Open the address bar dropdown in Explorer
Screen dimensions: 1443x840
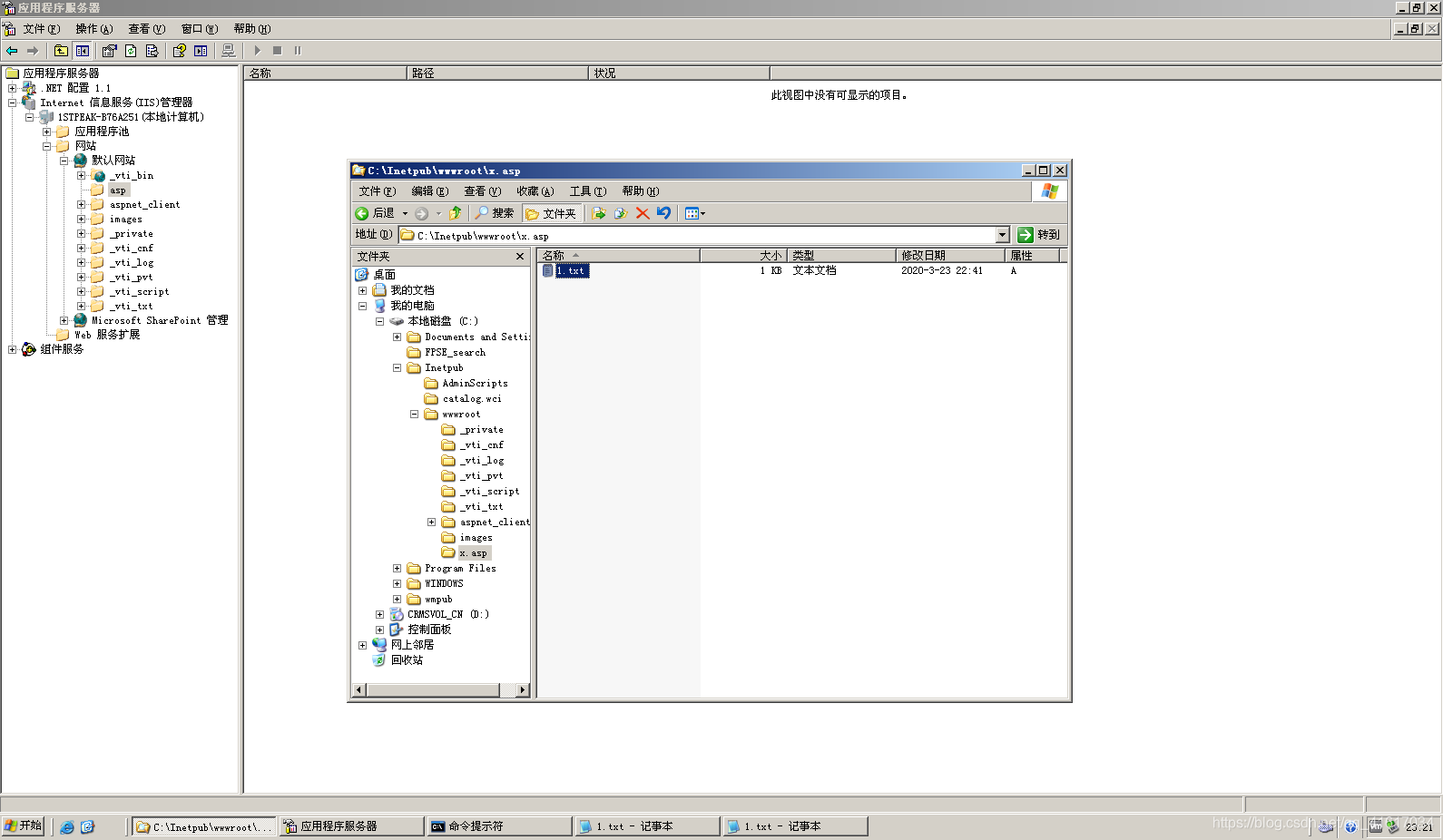click(x=1002, y=235)
